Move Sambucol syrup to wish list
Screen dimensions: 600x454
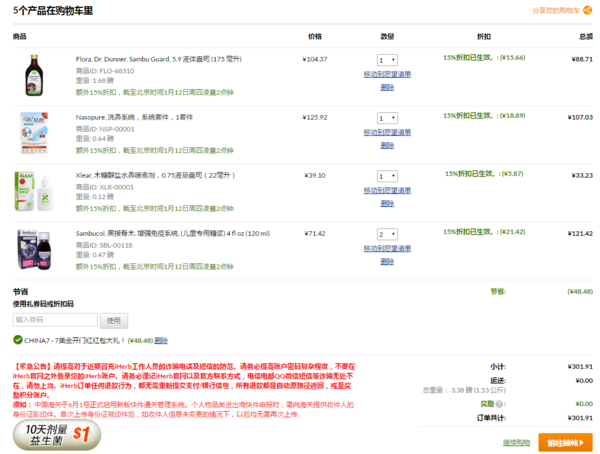point(387,248)
